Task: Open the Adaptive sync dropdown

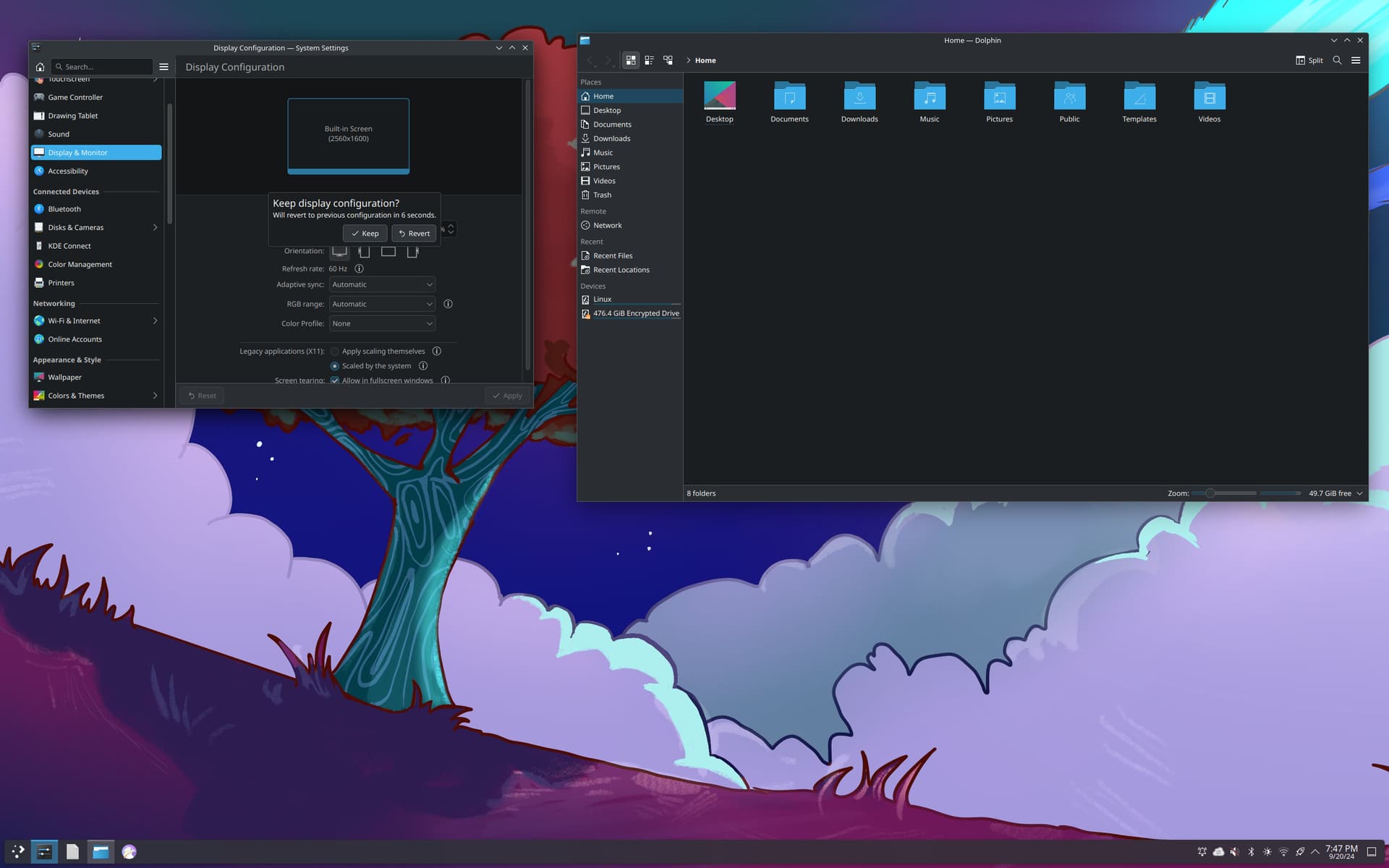Action: 382,284
